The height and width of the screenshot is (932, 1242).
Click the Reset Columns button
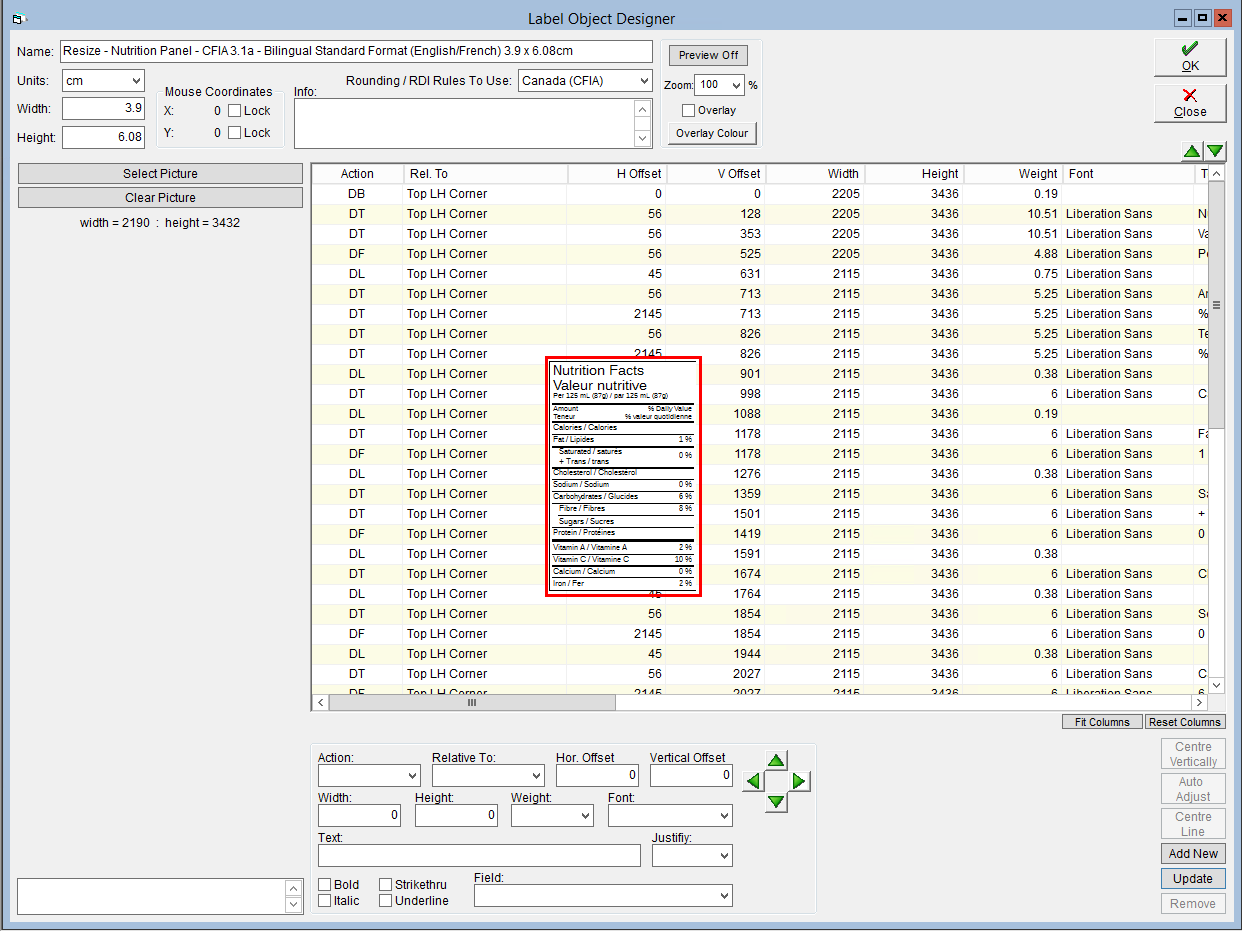click(1185, 722)
